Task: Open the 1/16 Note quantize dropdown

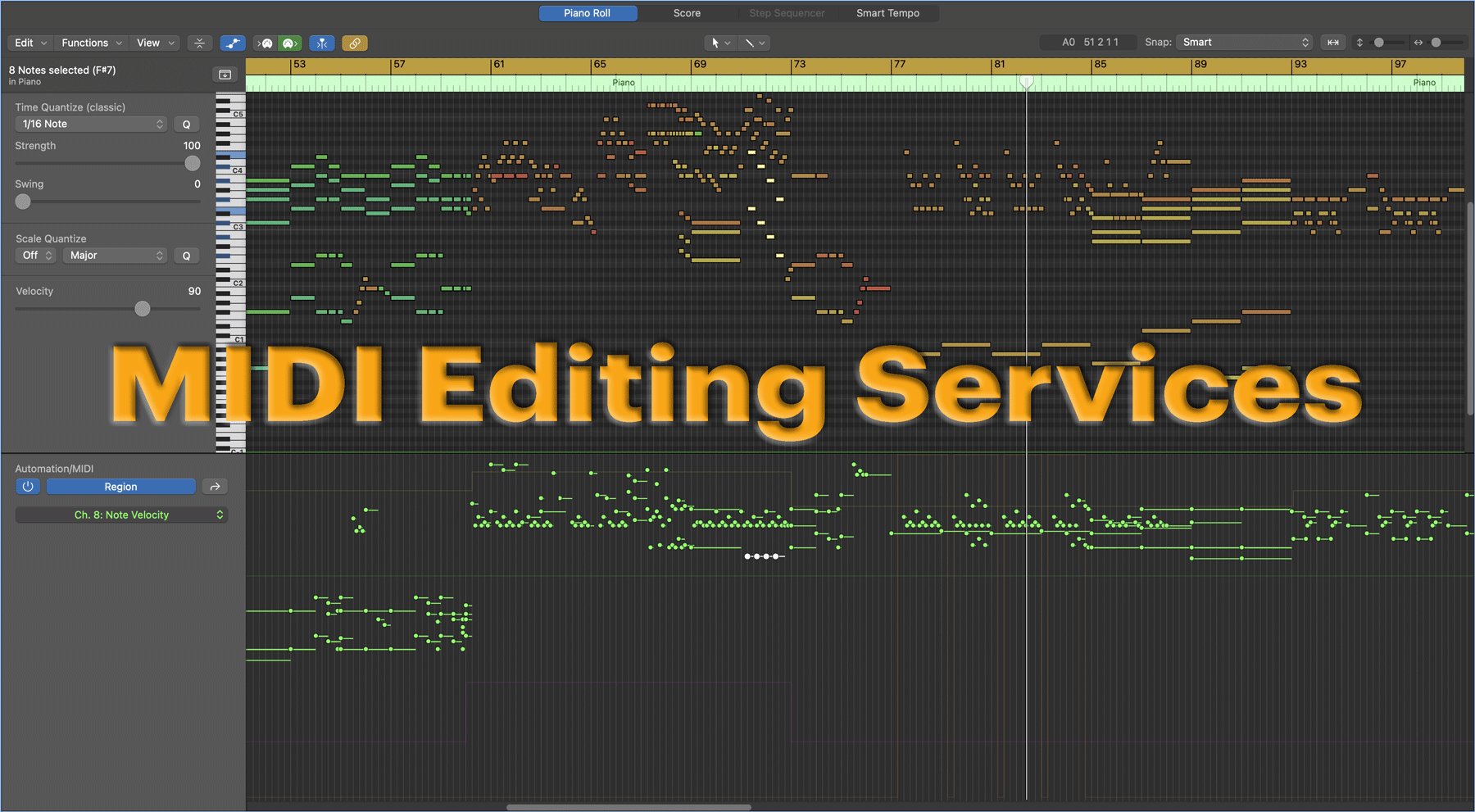Action: coord(90,124)
